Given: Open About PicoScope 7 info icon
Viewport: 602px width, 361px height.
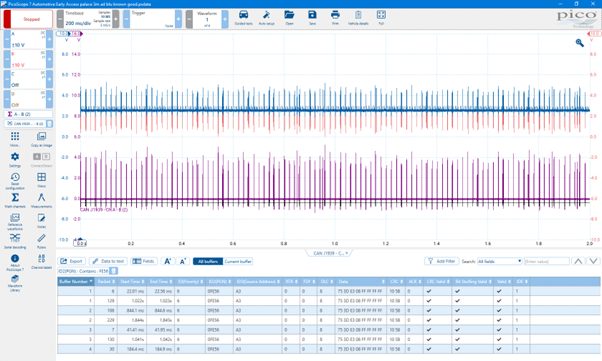Looking at the screenshot, I should point(15,262).
